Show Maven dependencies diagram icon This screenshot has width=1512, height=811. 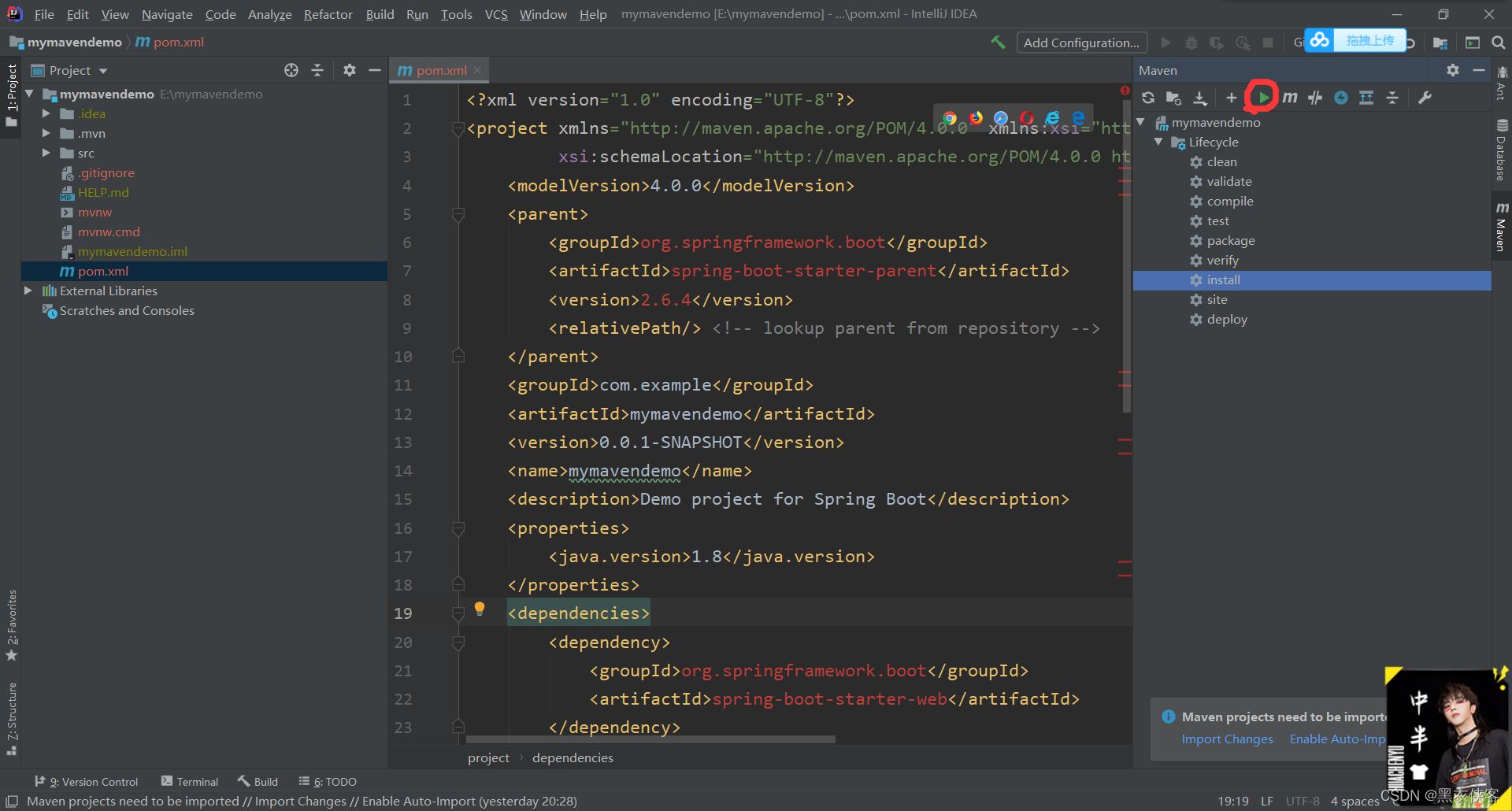[x=1366, y=98]
